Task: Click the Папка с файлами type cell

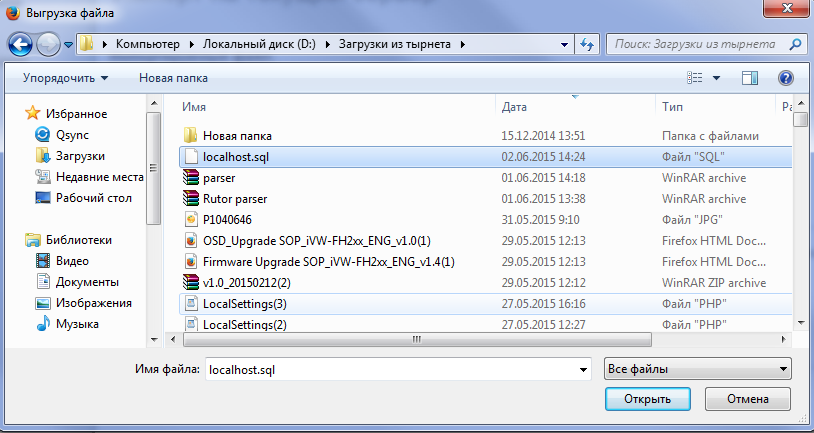Action: tap(710, 136)
